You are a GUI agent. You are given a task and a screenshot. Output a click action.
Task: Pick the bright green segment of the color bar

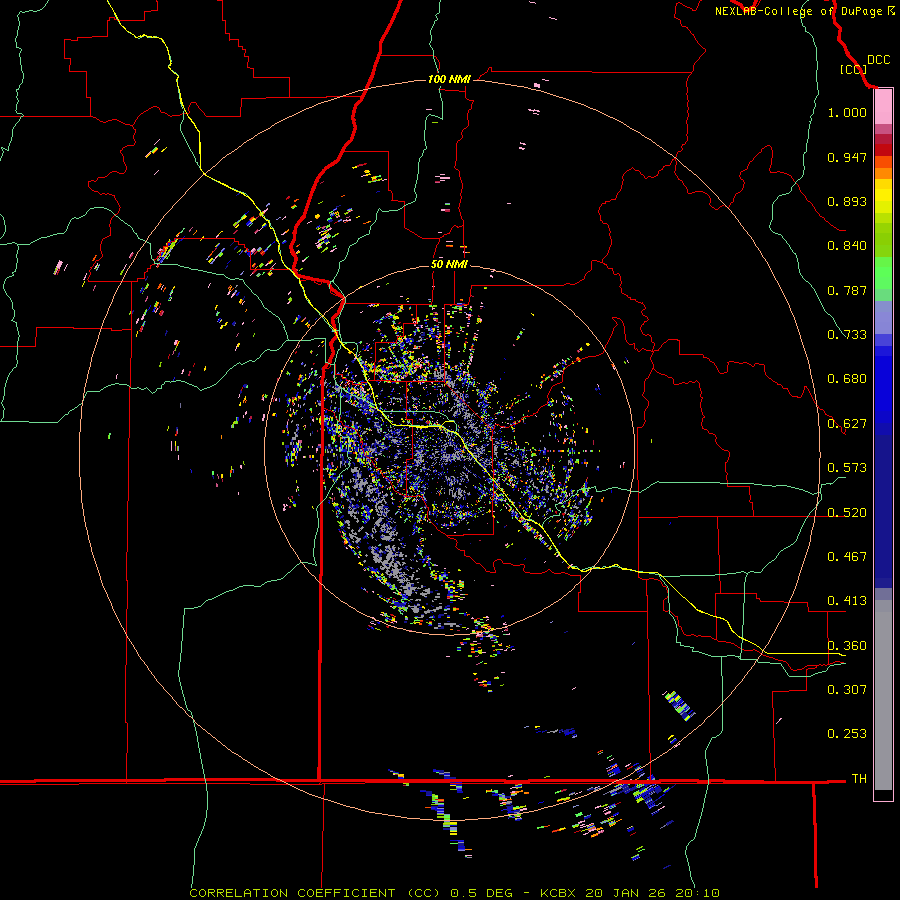click(883, 273)
